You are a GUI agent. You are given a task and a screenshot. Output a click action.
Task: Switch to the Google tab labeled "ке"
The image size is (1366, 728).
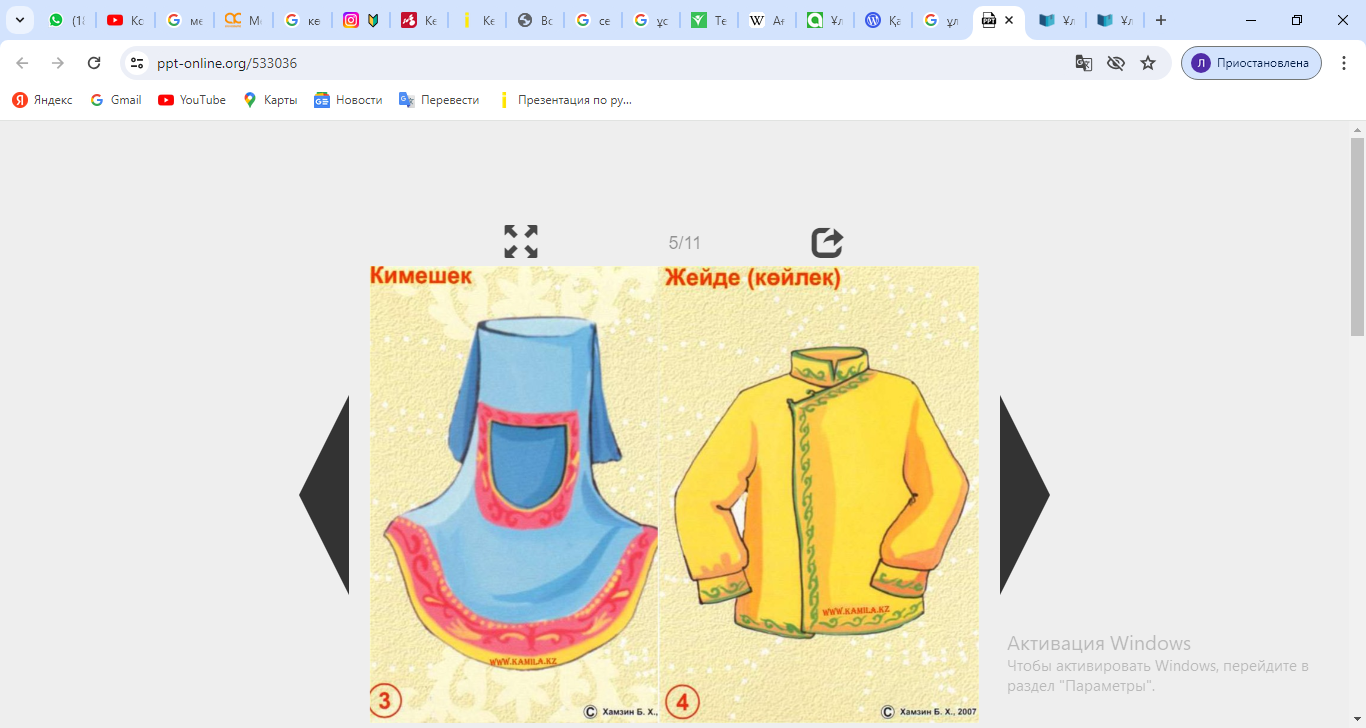[x=303, y=20]
